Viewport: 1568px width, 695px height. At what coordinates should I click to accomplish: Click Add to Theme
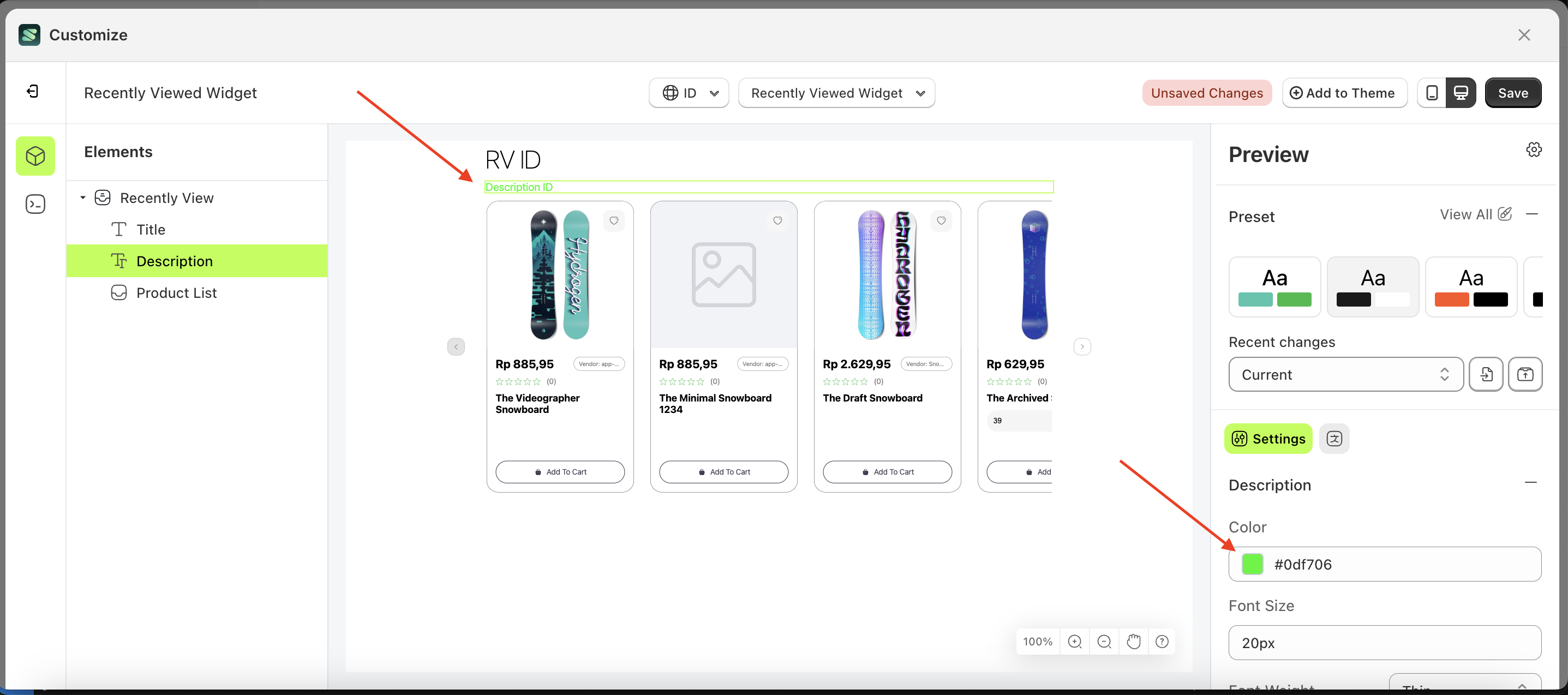[x=1345, y=93]
